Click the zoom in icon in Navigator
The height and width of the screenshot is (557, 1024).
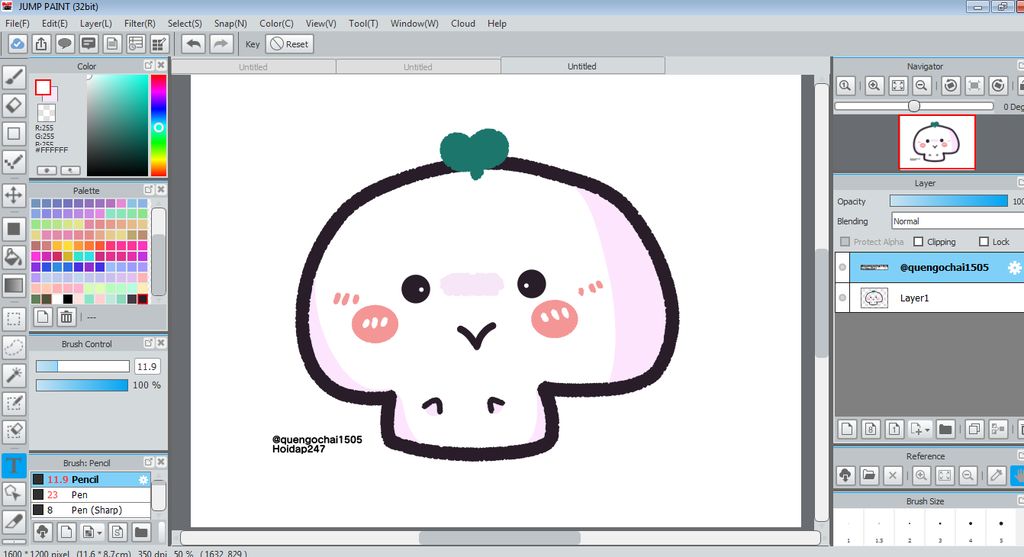[874, 86]
